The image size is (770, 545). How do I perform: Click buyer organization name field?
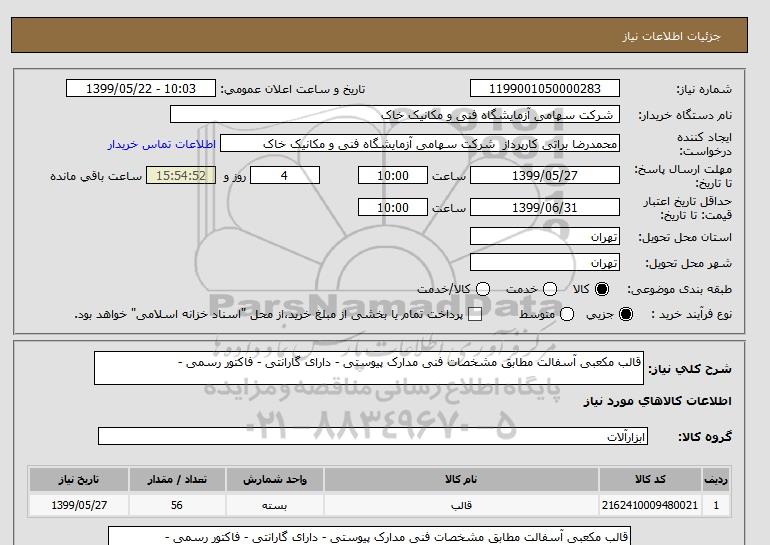[x=395, y=114]
